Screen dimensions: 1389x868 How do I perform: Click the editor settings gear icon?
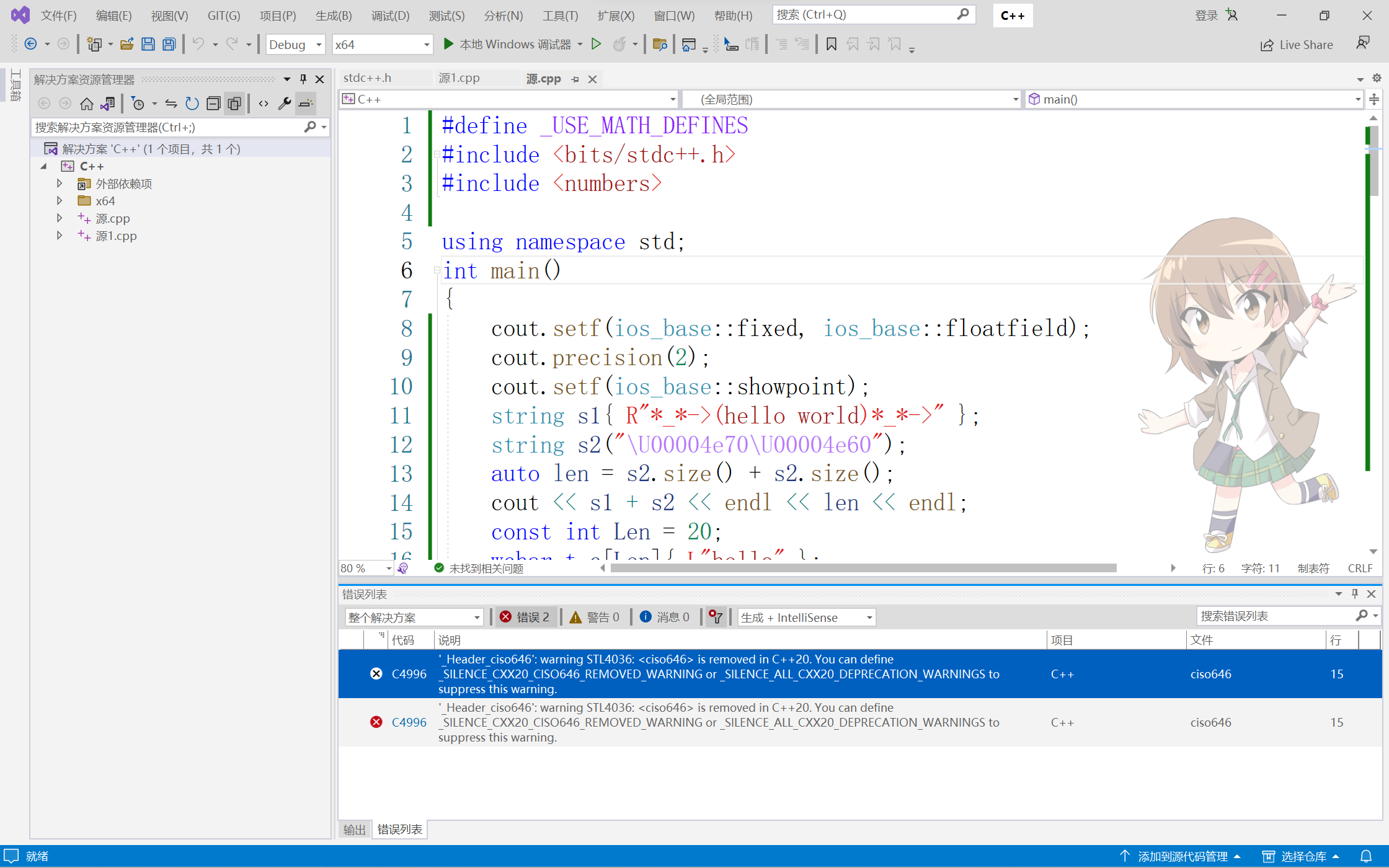pos(1377,78)
